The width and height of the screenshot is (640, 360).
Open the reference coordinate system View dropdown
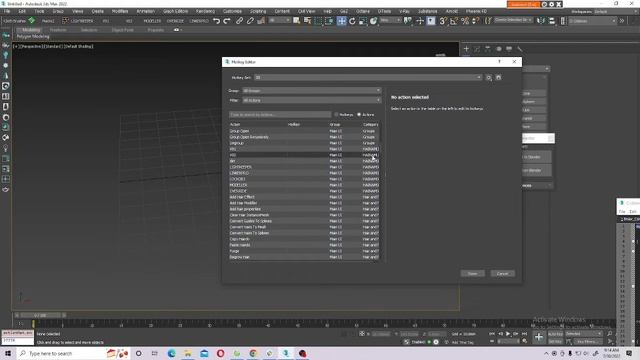click(391, 20)
